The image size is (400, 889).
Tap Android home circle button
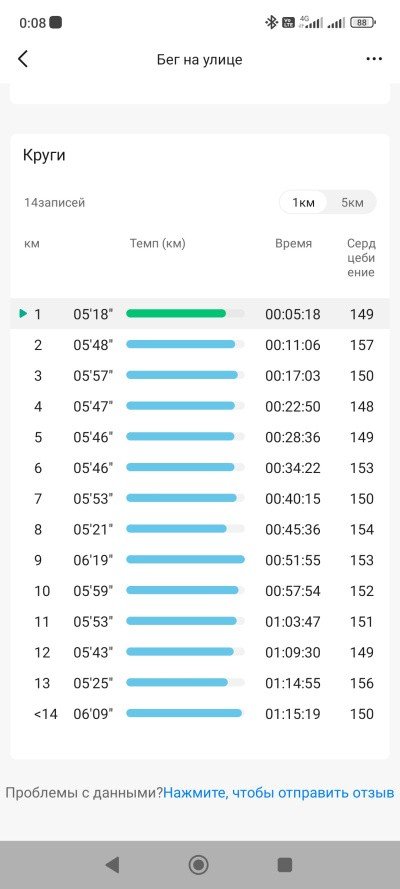pyautogui.click(x=198, y=865)
